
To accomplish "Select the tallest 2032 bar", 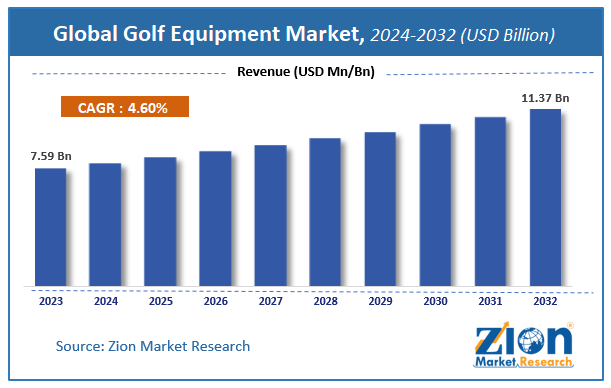I will (x=546, y=198).
